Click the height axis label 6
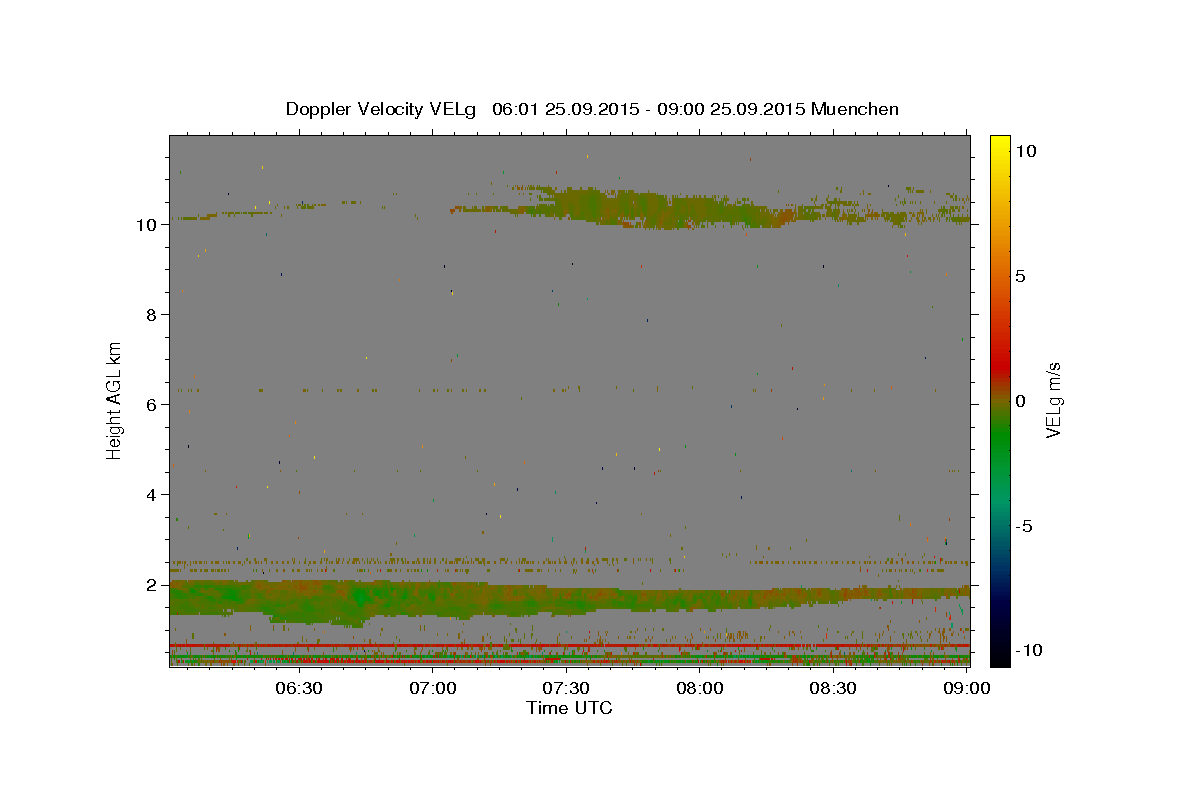 (x=153, y=405)
